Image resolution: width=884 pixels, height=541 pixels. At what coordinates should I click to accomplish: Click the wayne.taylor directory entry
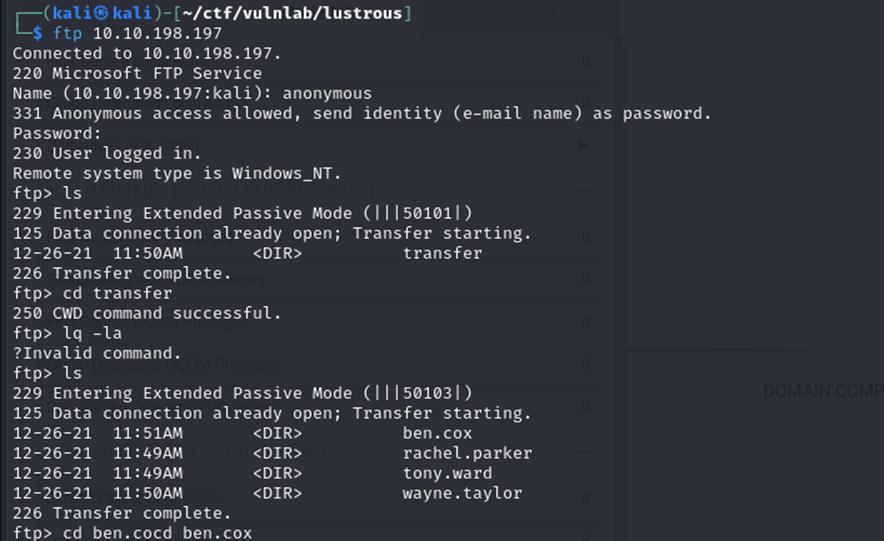(462, 493)
